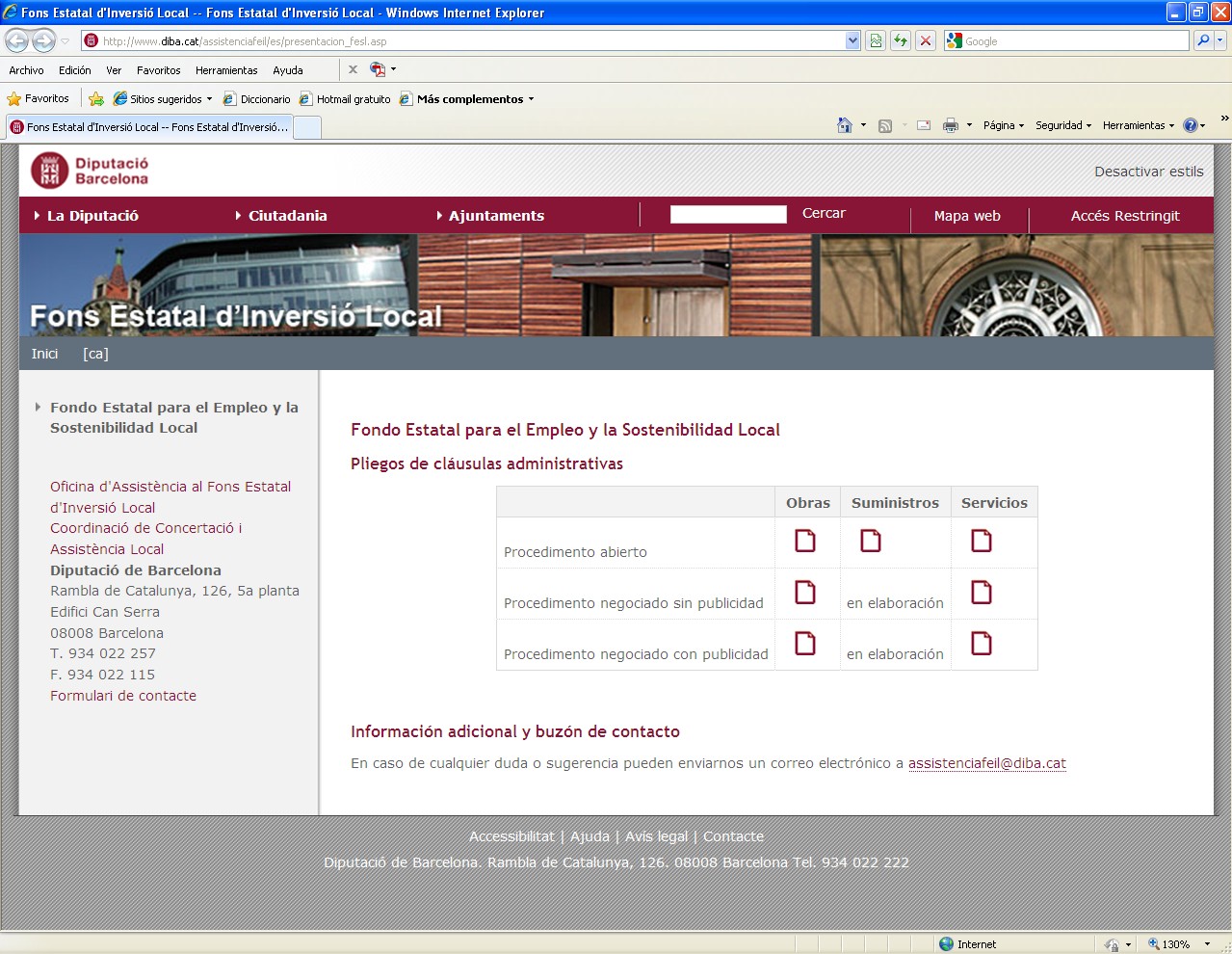The height and width of the screenshot is (954, 1232).
Task: Click the Google search box
Action: (1075, 40)
